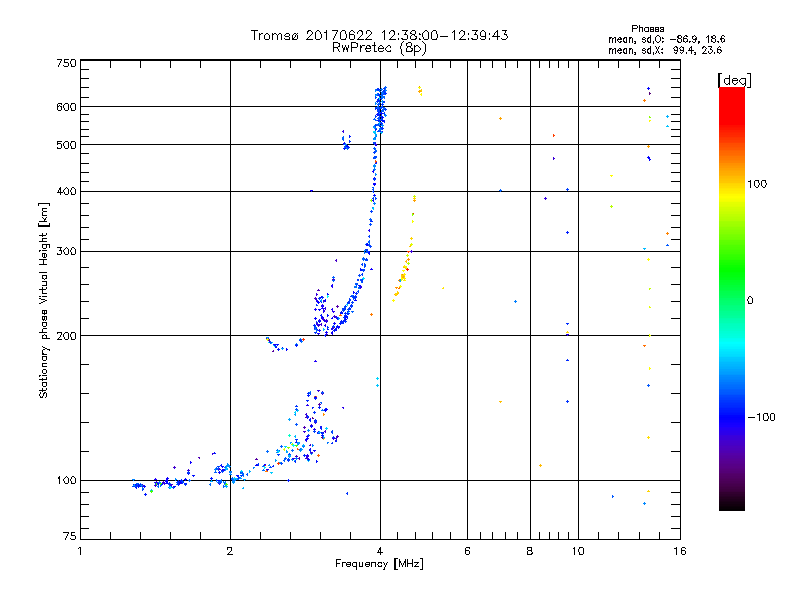
Task: Click the 'mean, sd,X: 99.4, 23.6' line
Action: pyautogui.click(x=665, y=50)
